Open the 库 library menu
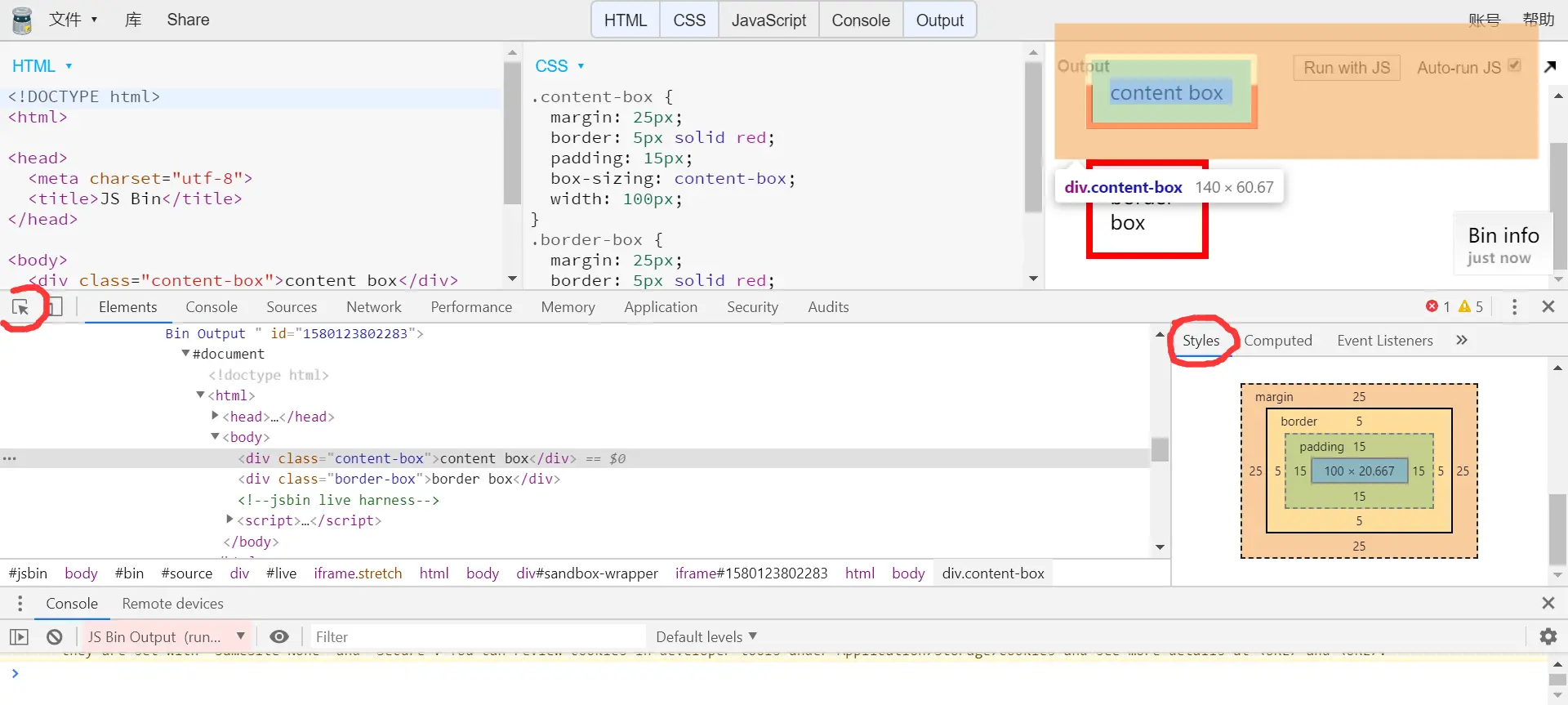The height and width of the screenshot is (705, 1568). pyautogui.click(x=133, y=20)
